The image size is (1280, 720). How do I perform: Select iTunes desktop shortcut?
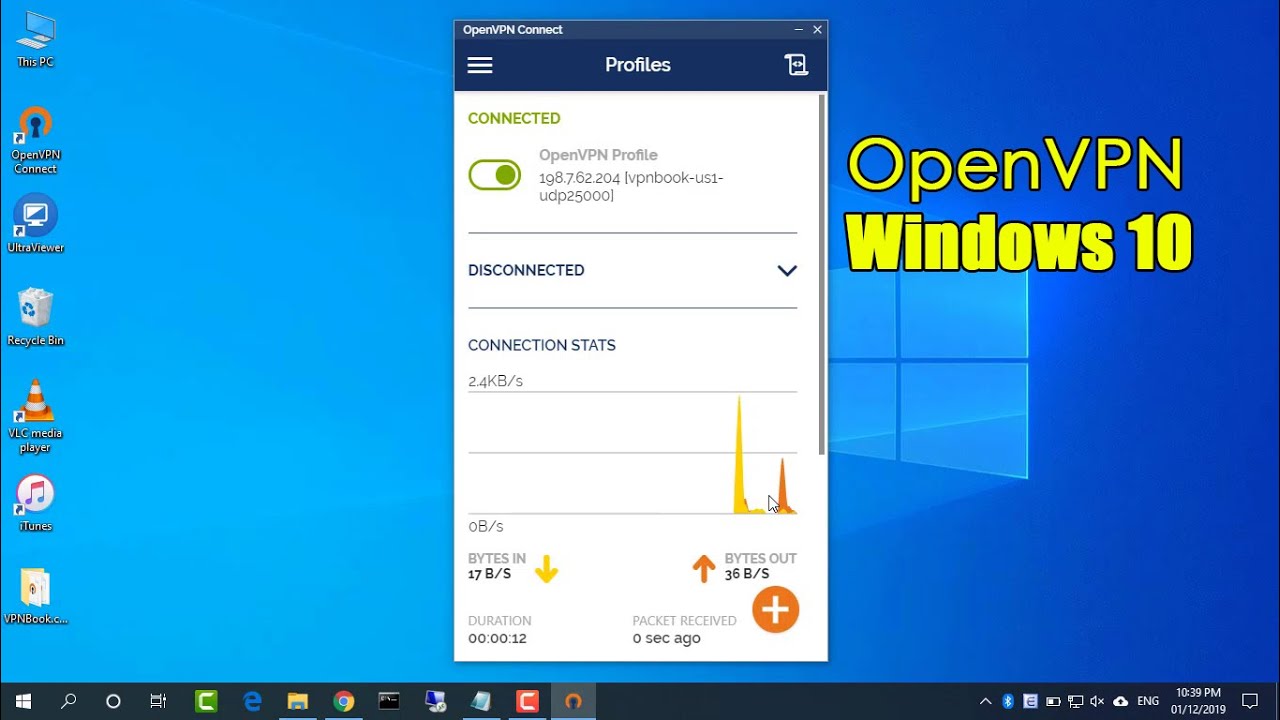(x=35, y=503)
